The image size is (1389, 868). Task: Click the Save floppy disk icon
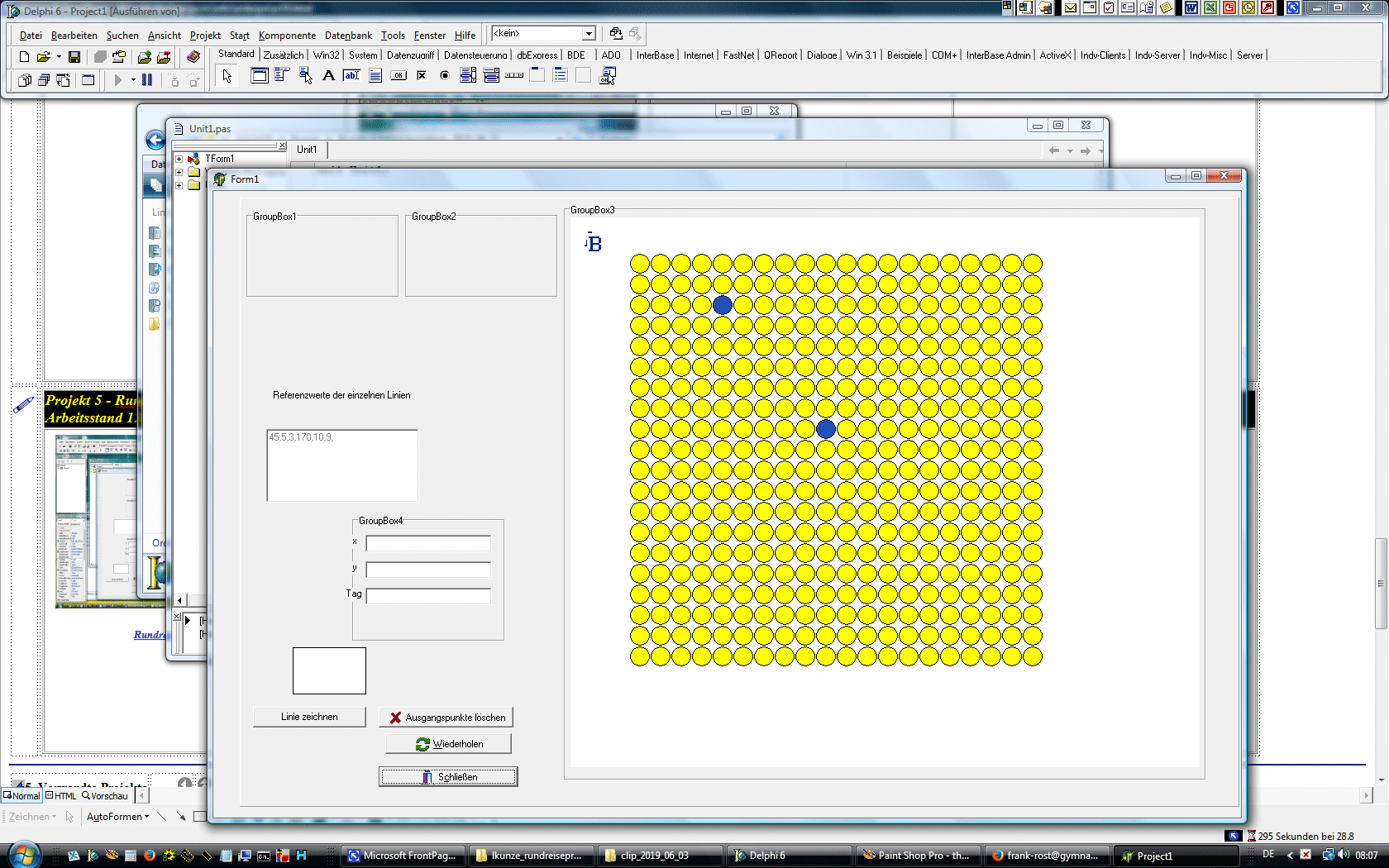(x=74, y=57)
